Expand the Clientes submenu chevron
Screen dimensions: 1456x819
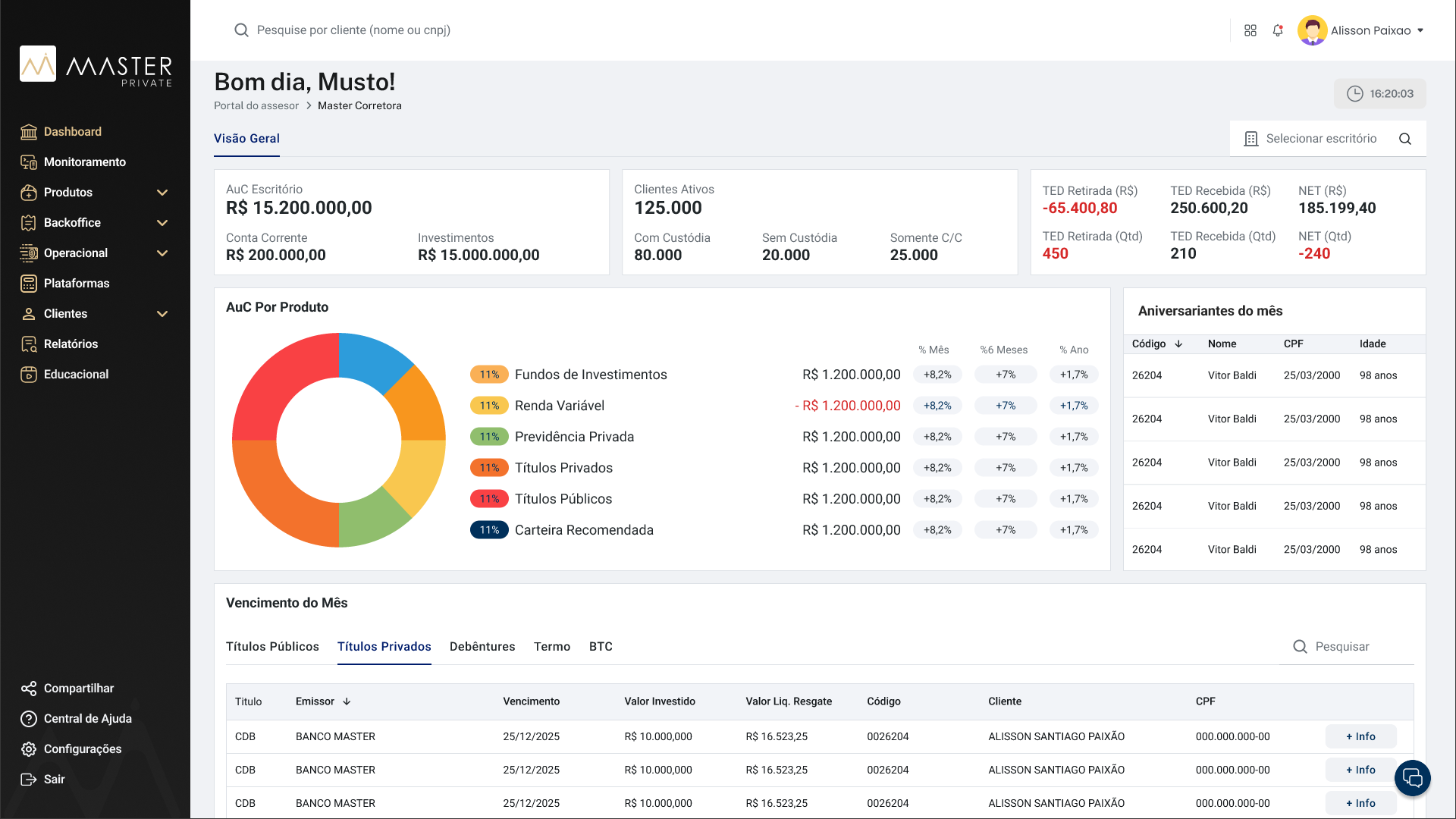pos(162,314)
